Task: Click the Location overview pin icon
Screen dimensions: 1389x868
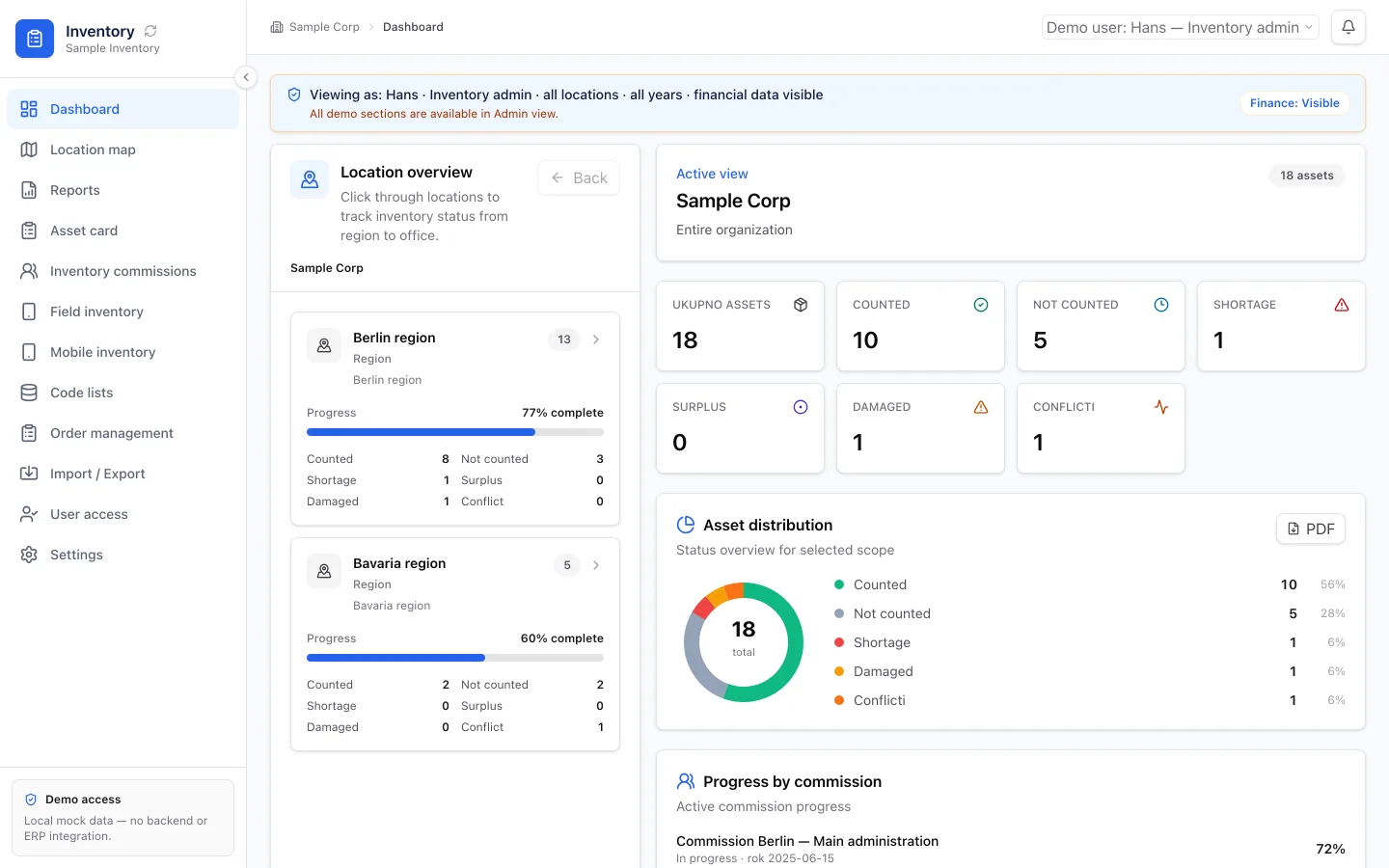Action: (310, 179)
